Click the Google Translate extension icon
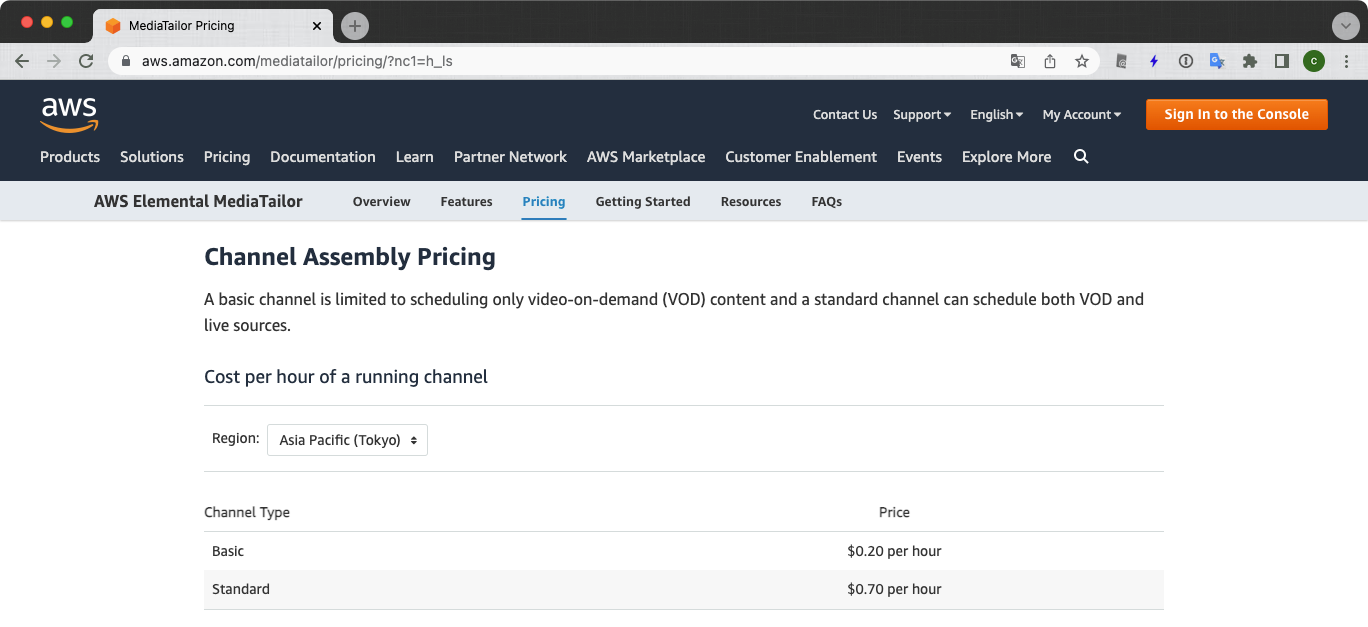The image size is (1368, 627). (x=1217, y=61)
